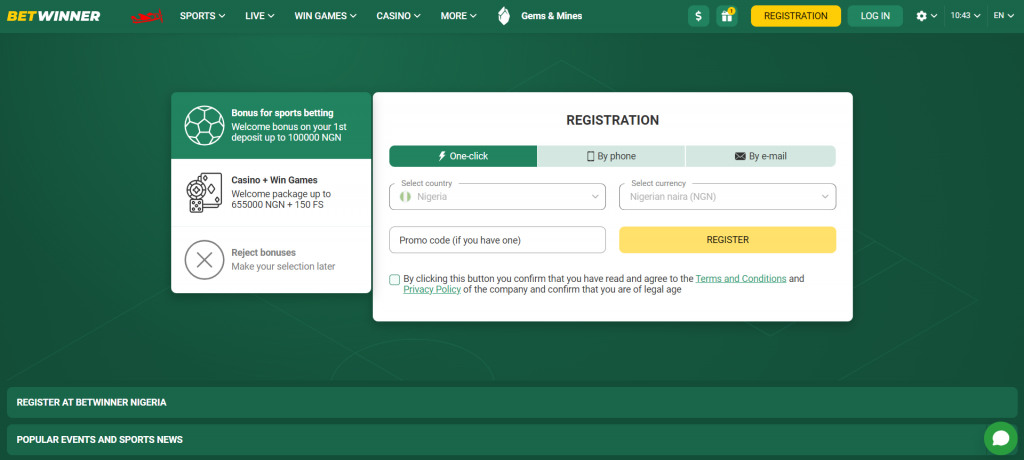The width and height of the screenshot is (1024, 460).
Task: Open the Gems & Mines crystal icon
Action: point(504,16)
